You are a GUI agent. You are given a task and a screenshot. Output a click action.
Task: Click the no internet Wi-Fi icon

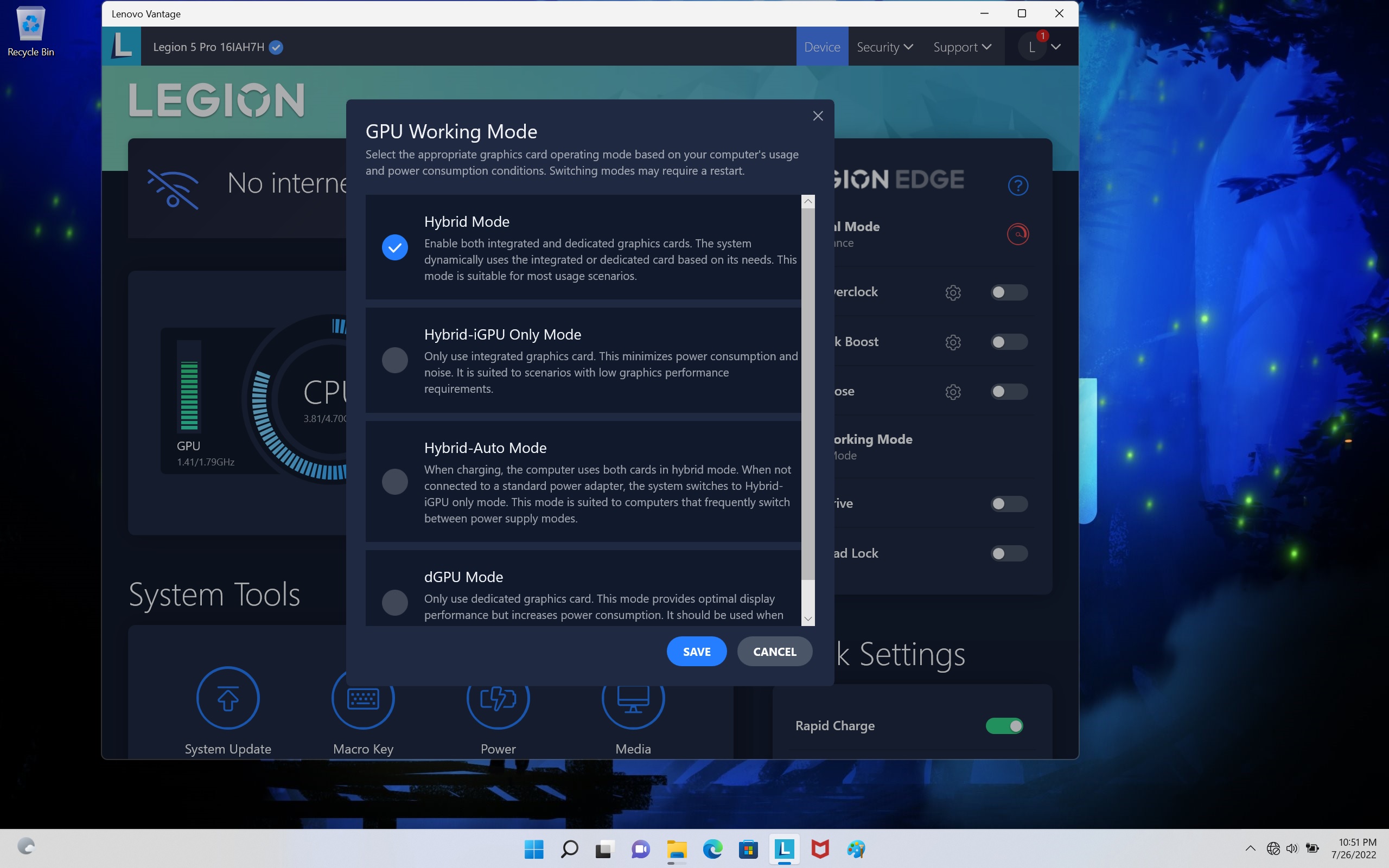(x=173, y=188)
